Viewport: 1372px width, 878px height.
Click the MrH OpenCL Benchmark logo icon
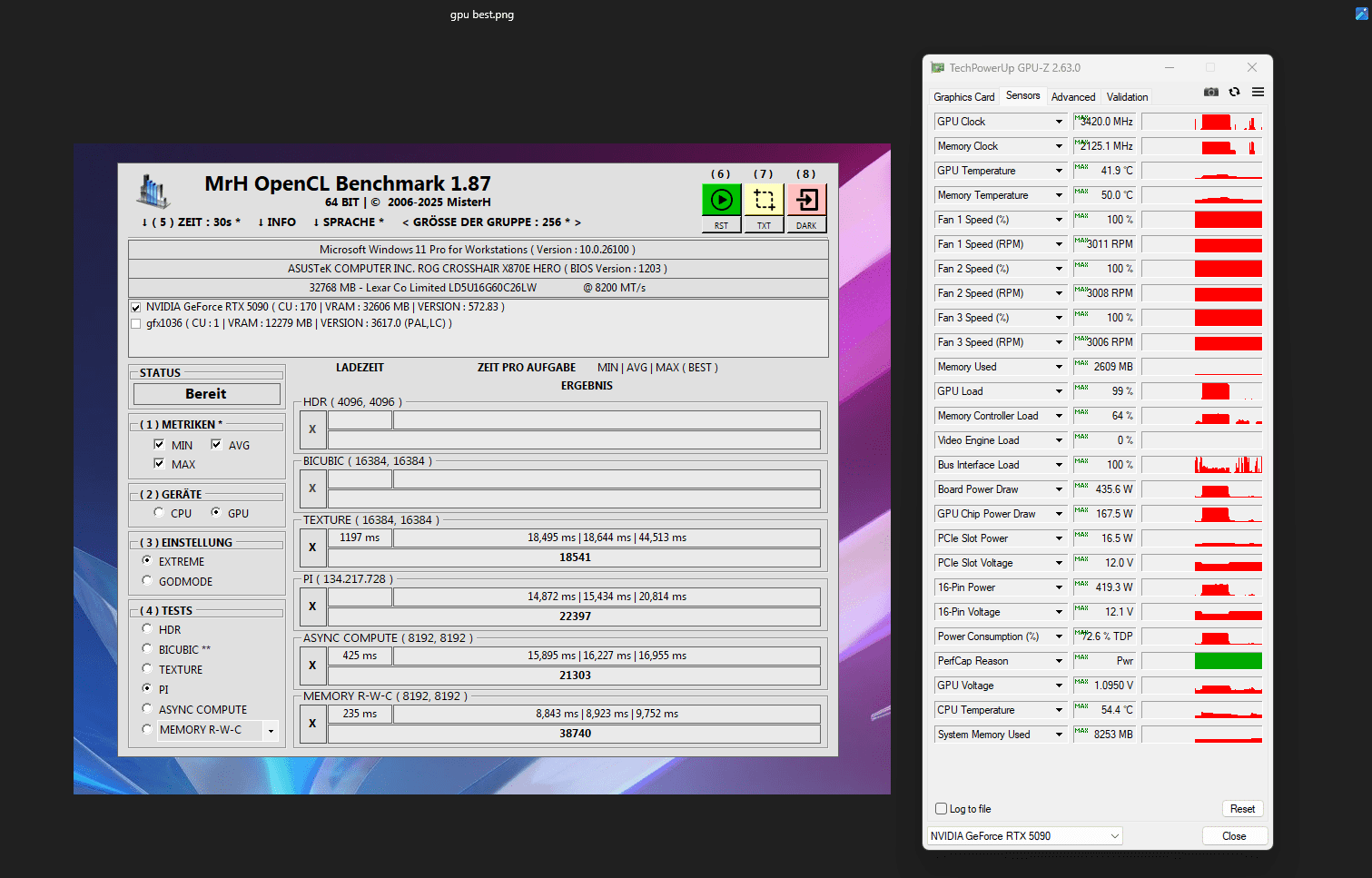click(153, 191)
